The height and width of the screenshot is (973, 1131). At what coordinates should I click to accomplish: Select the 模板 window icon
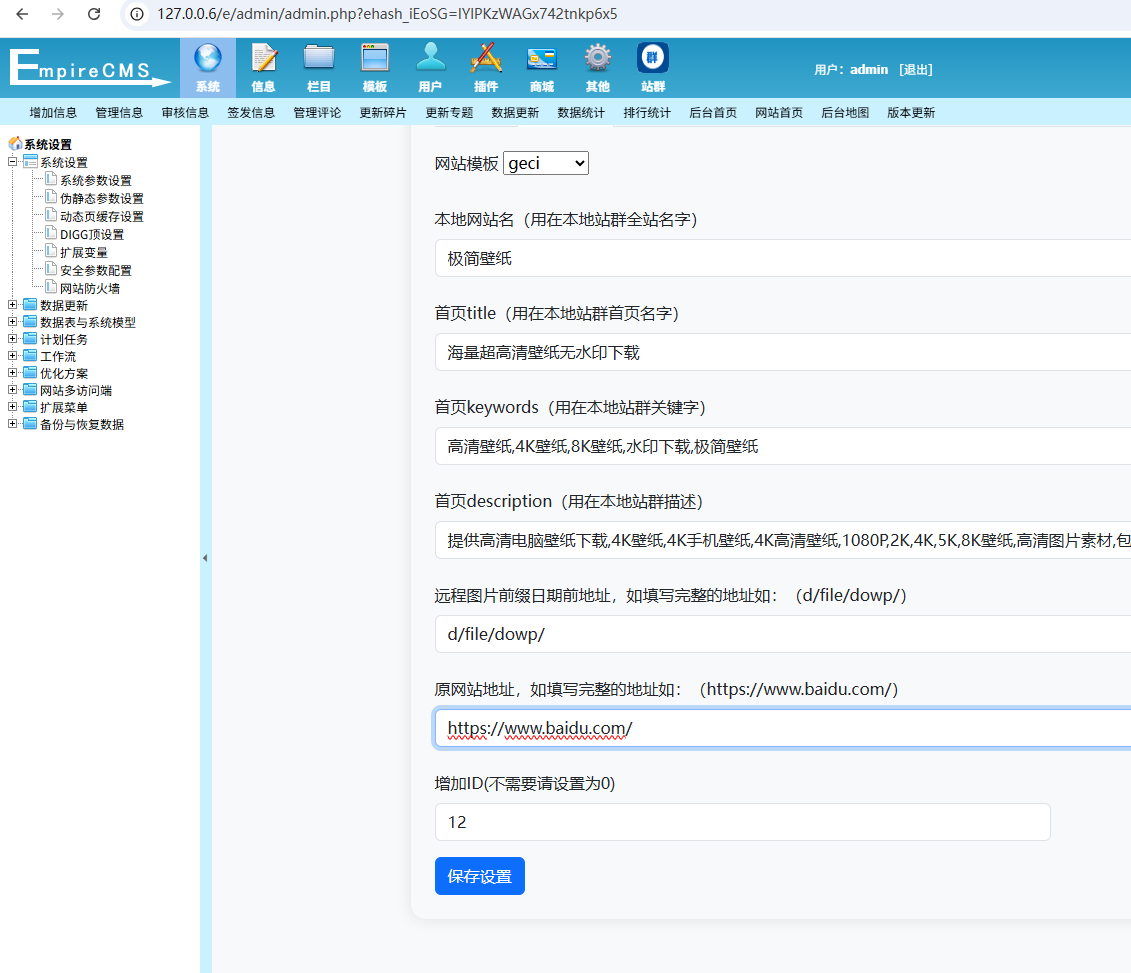point(375,58)
